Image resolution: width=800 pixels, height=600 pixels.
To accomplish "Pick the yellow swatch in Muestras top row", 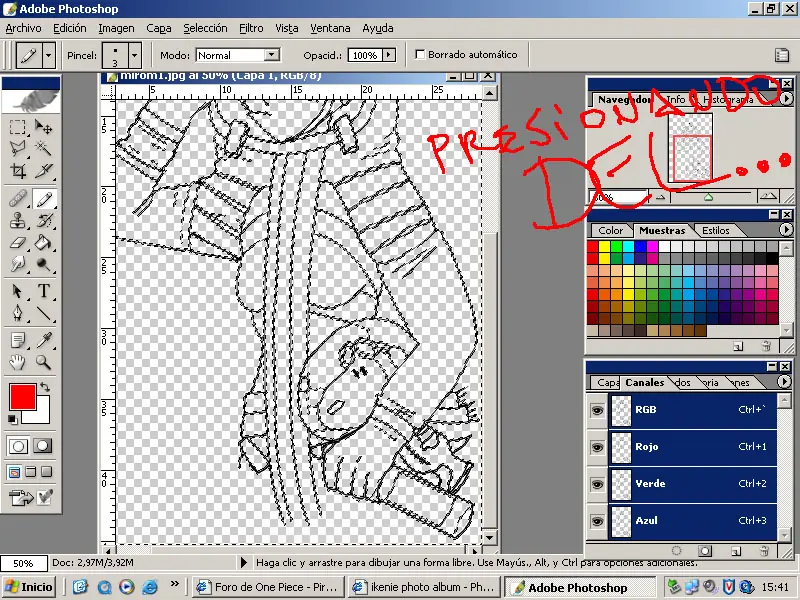I will pos(604,247).
